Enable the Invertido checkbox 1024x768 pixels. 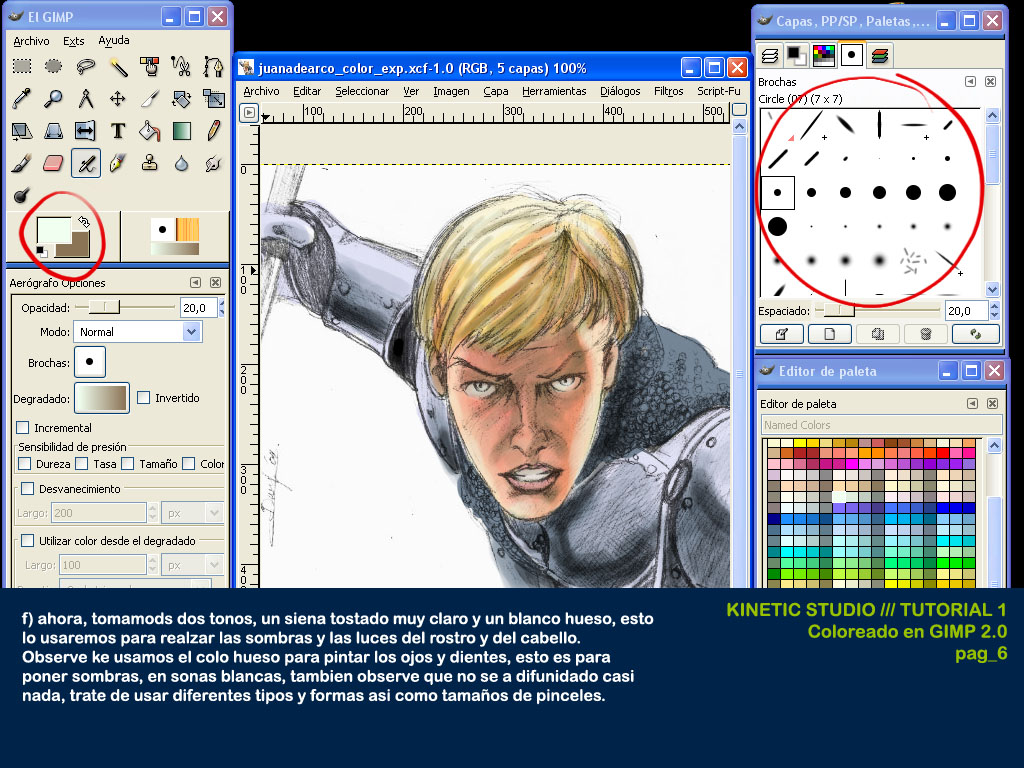(x=144, y=398)
